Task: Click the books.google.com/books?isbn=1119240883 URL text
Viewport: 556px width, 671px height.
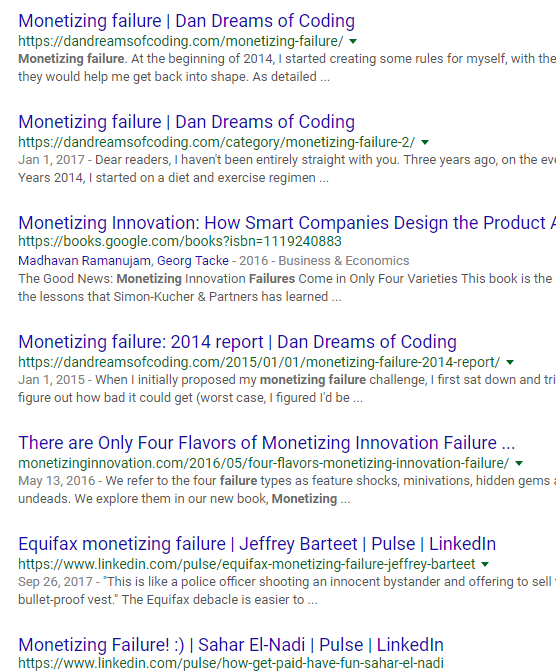Action: point(180,242)
